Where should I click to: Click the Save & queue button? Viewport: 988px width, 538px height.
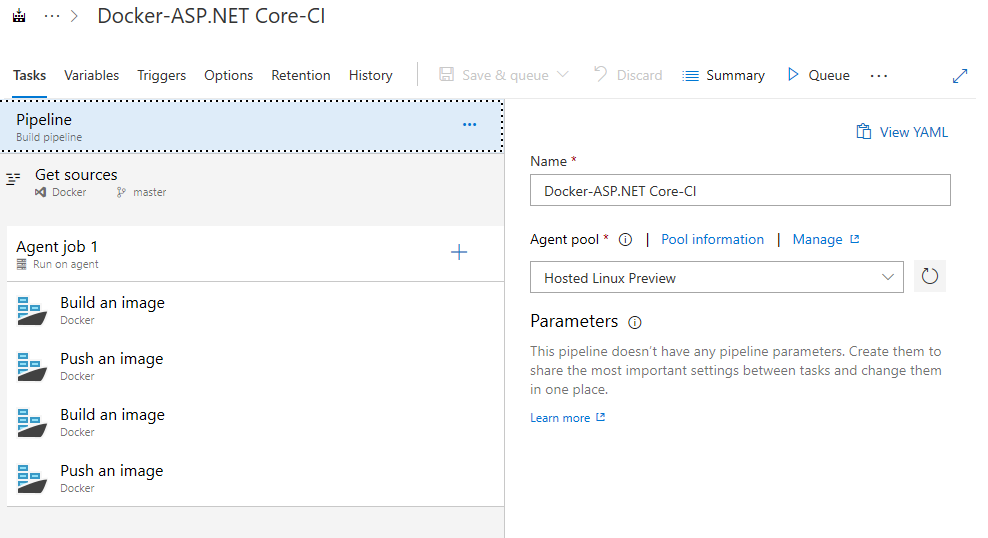tap(494, 75)
